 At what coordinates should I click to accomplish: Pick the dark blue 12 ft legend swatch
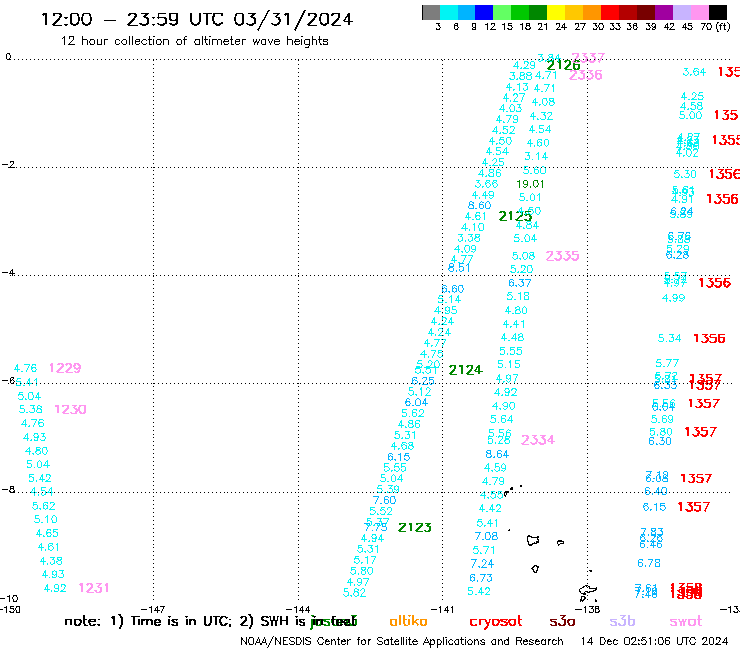(x=484, y=13)
